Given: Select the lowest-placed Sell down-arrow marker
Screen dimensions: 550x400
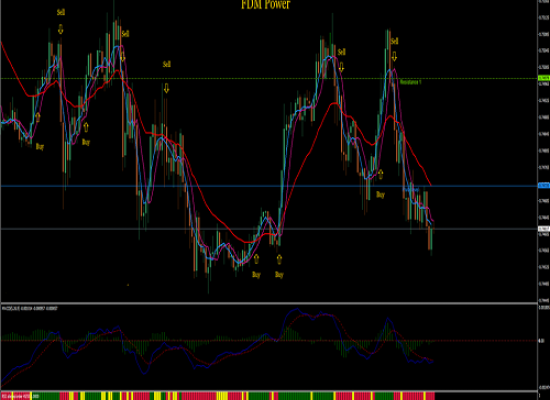Looking at the screenshot, I should (166, 88).
